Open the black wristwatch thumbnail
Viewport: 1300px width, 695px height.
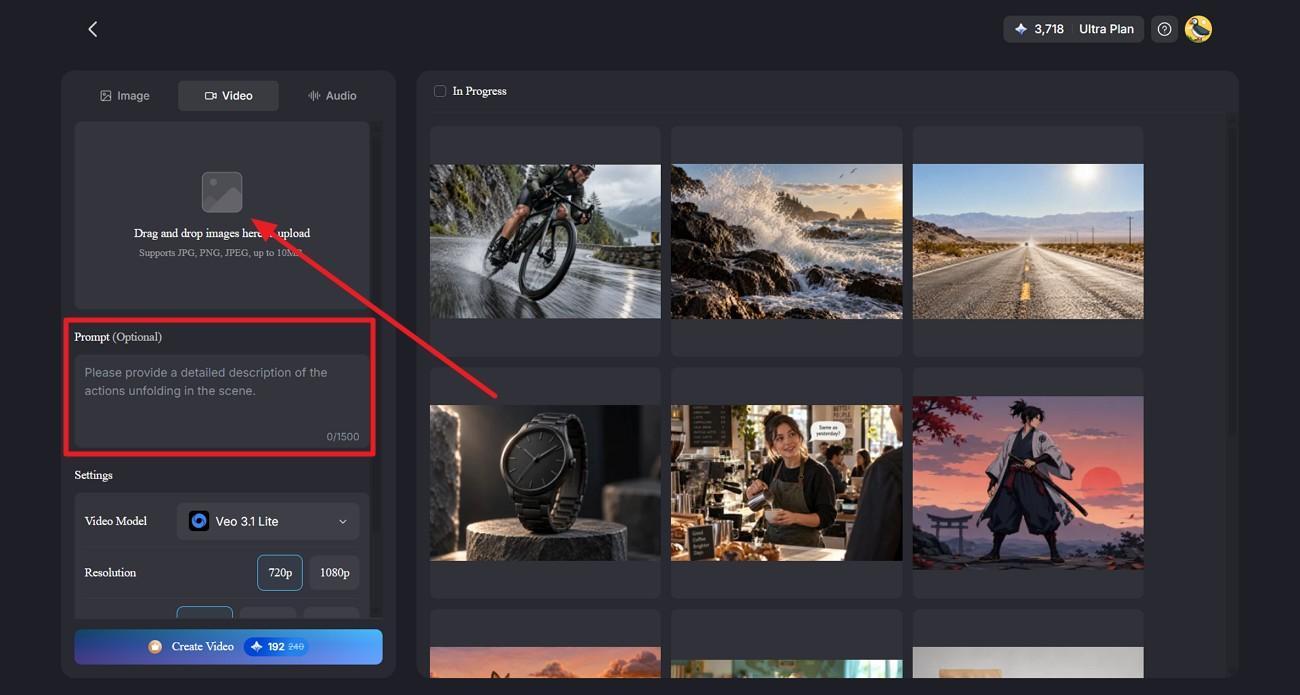coord(545,482)
